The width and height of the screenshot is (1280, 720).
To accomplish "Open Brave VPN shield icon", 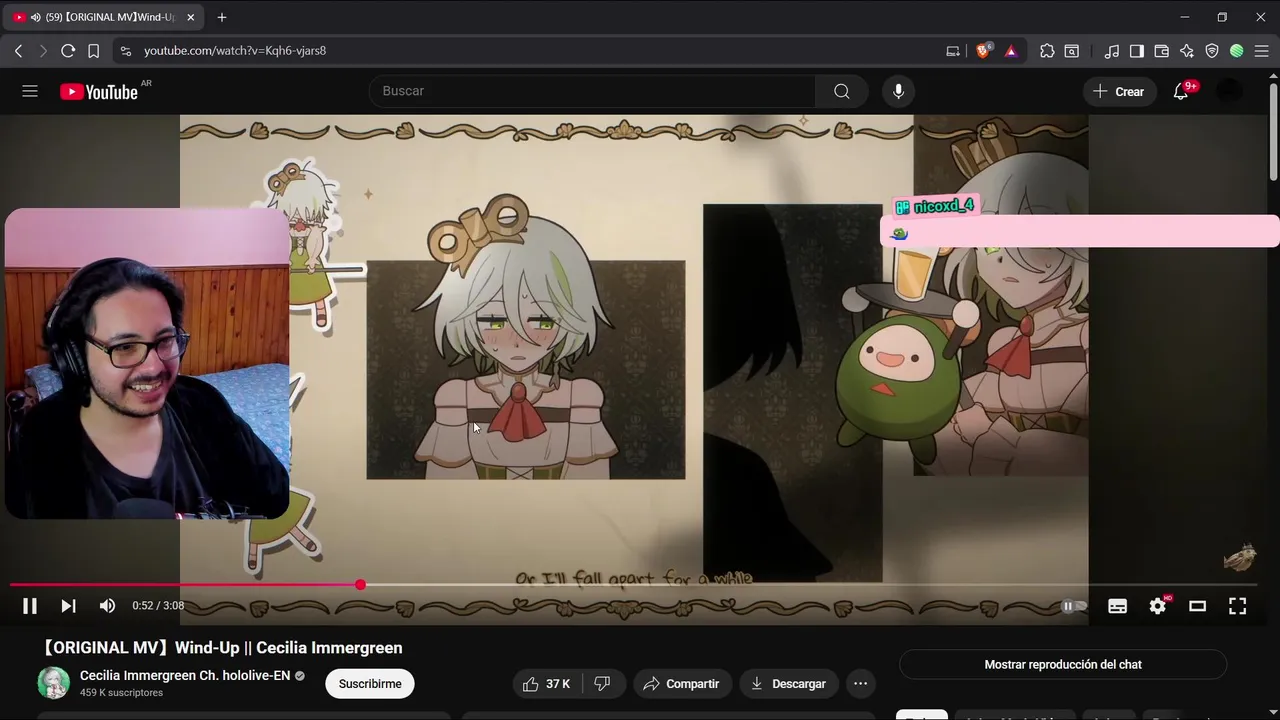I will pyautogui.click(x=1212, y=51).
